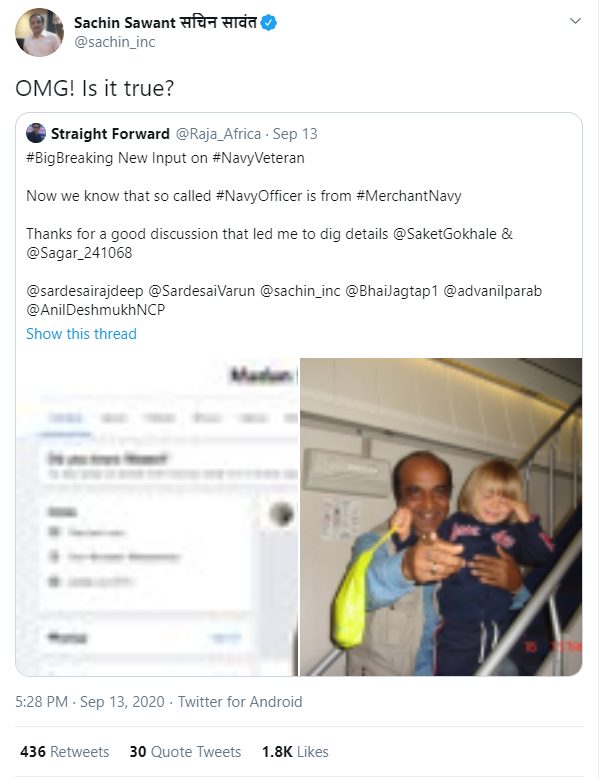602x779 pixels.
Task: Open the #BigBreaking hashtag
Action: (x=70, y=158)
